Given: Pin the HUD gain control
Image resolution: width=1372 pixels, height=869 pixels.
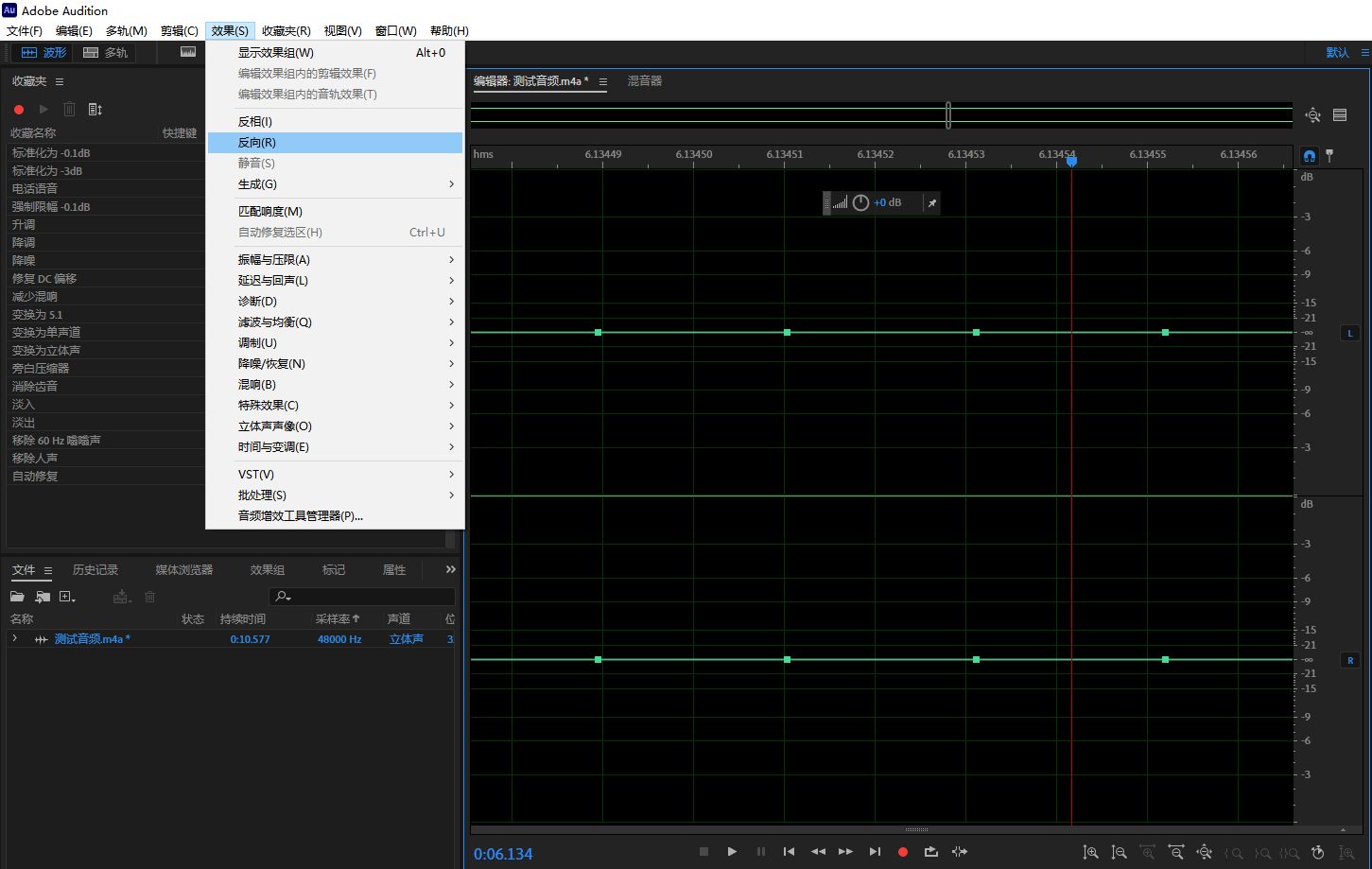Looking at the screenshot, I should (x=931, y=203).
